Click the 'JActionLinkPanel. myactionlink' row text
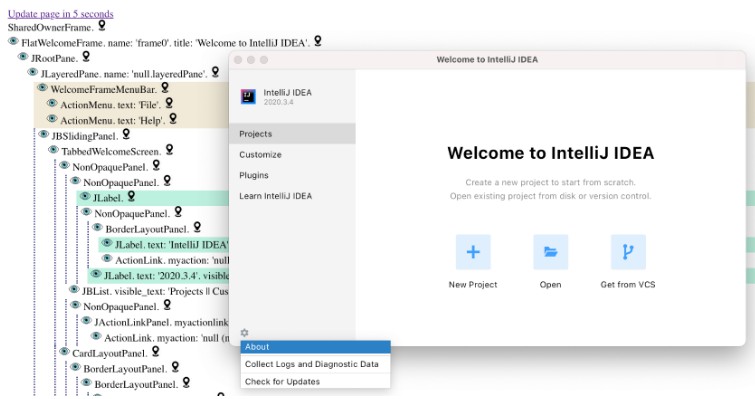The image size is (755, 399). click(x=161, y=322)
